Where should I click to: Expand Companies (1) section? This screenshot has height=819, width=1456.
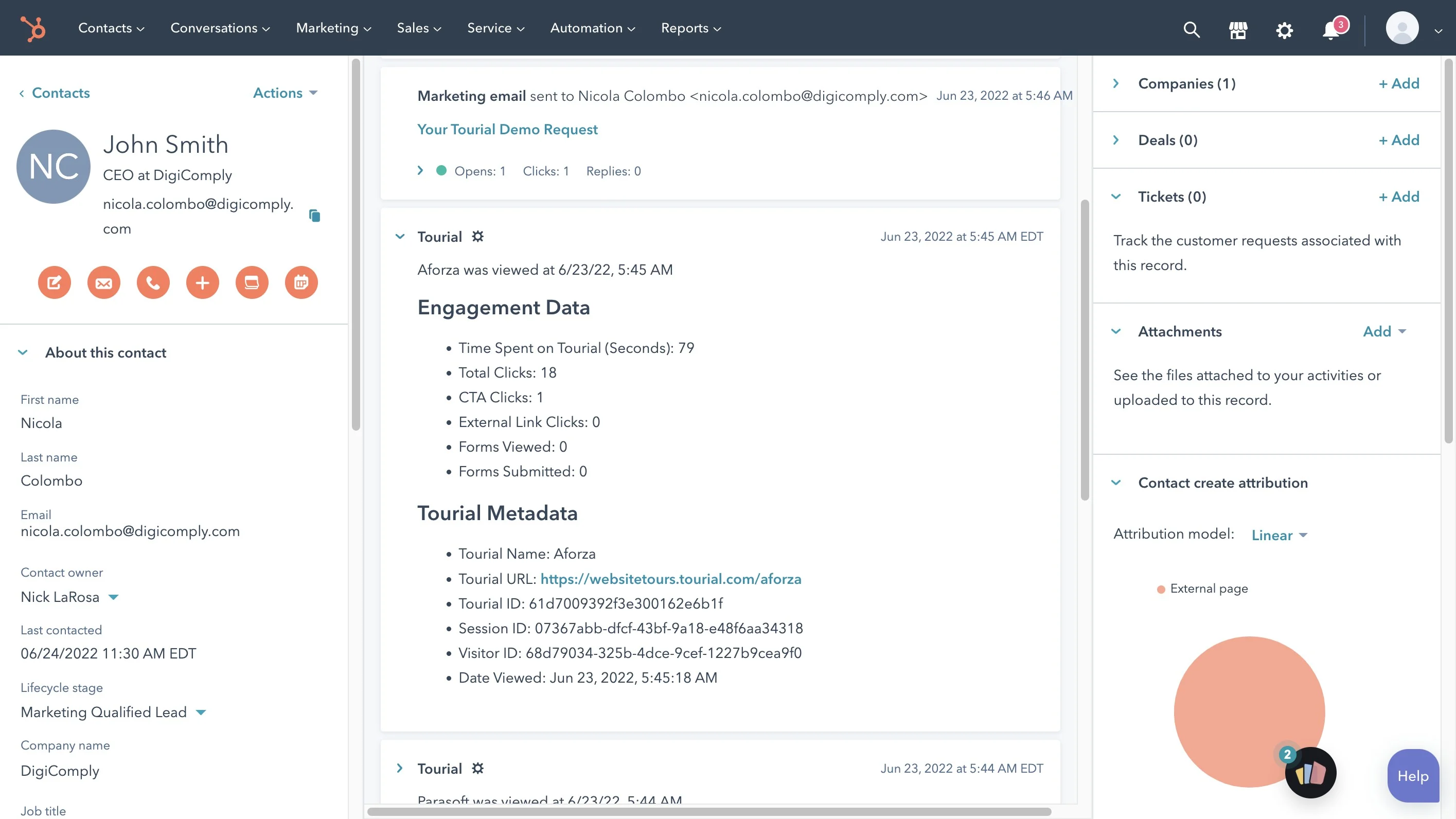point(1116,83)
